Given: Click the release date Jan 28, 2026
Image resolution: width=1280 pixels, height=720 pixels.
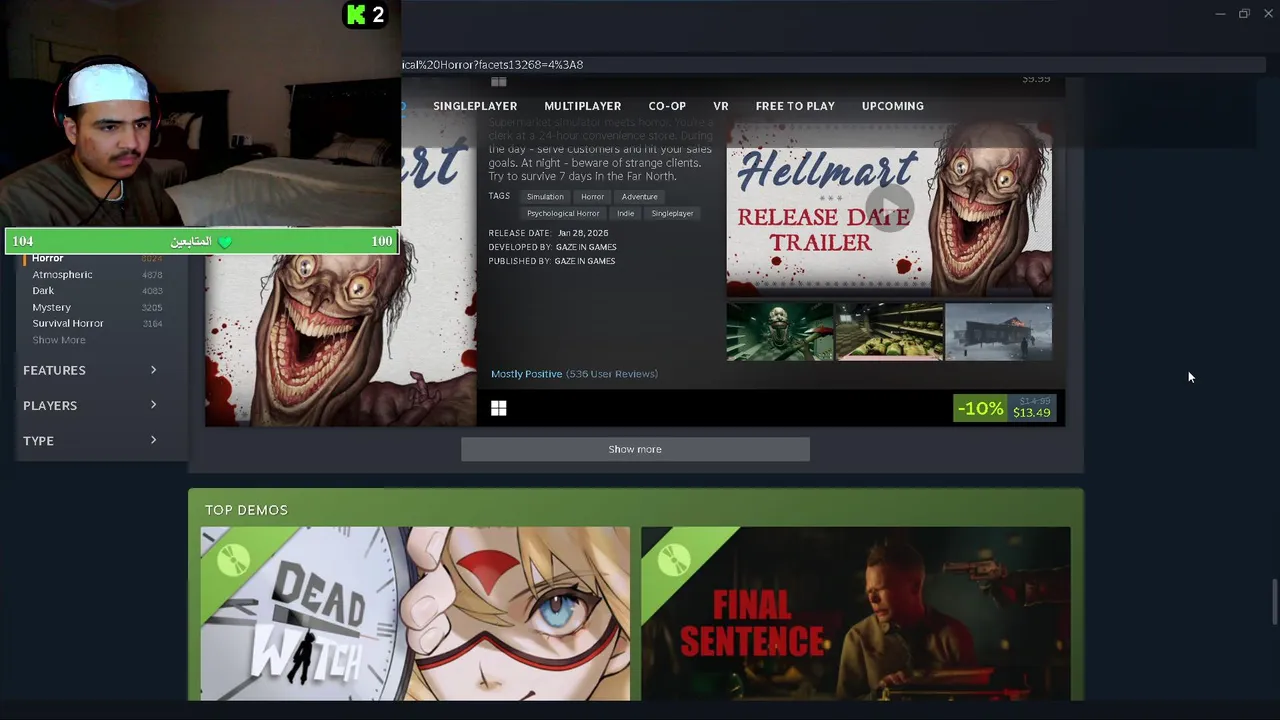Looking at the screenshot, I should (x=583, y=233).
